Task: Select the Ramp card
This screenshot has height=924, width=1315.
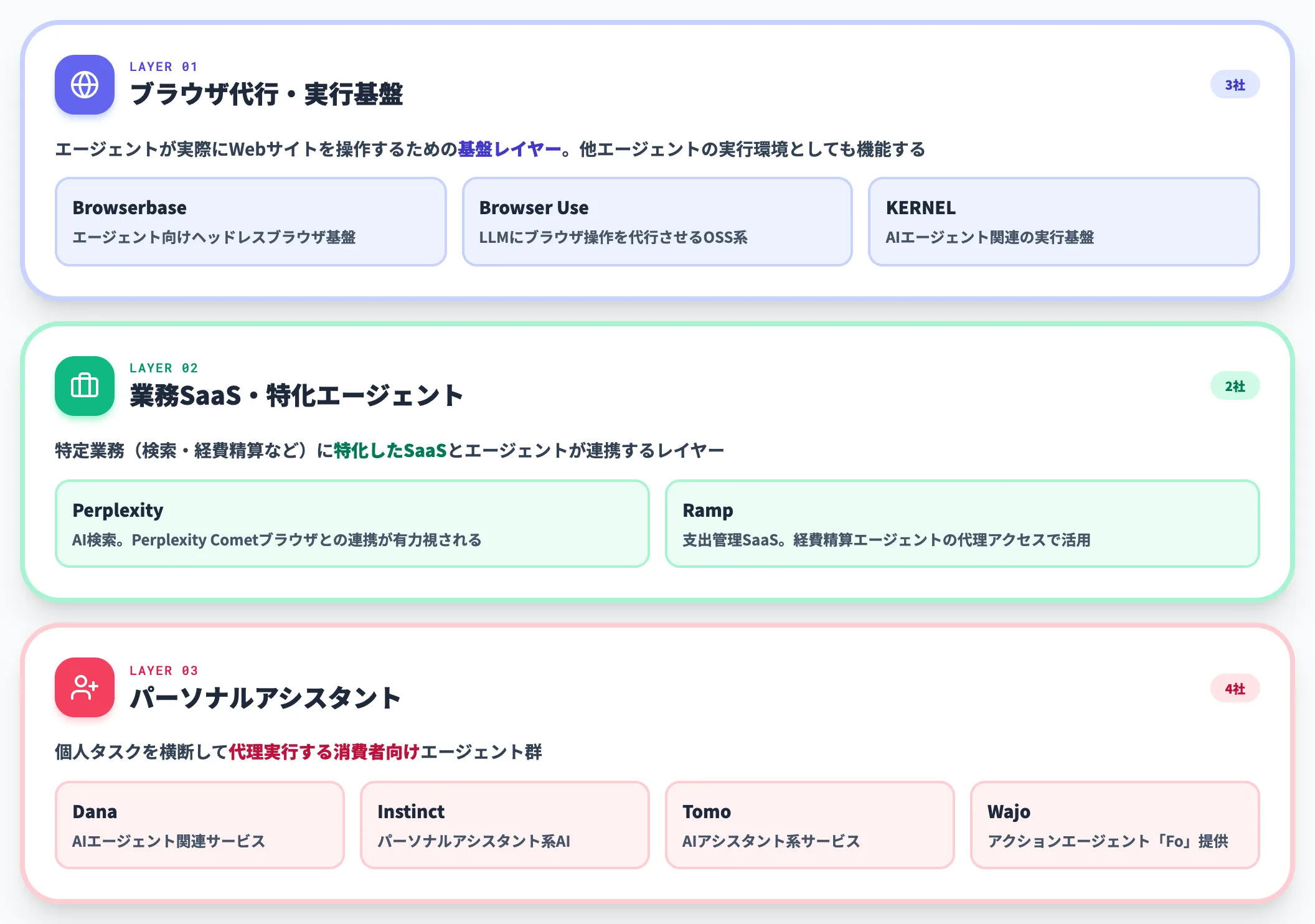Action: coord(963,524)
